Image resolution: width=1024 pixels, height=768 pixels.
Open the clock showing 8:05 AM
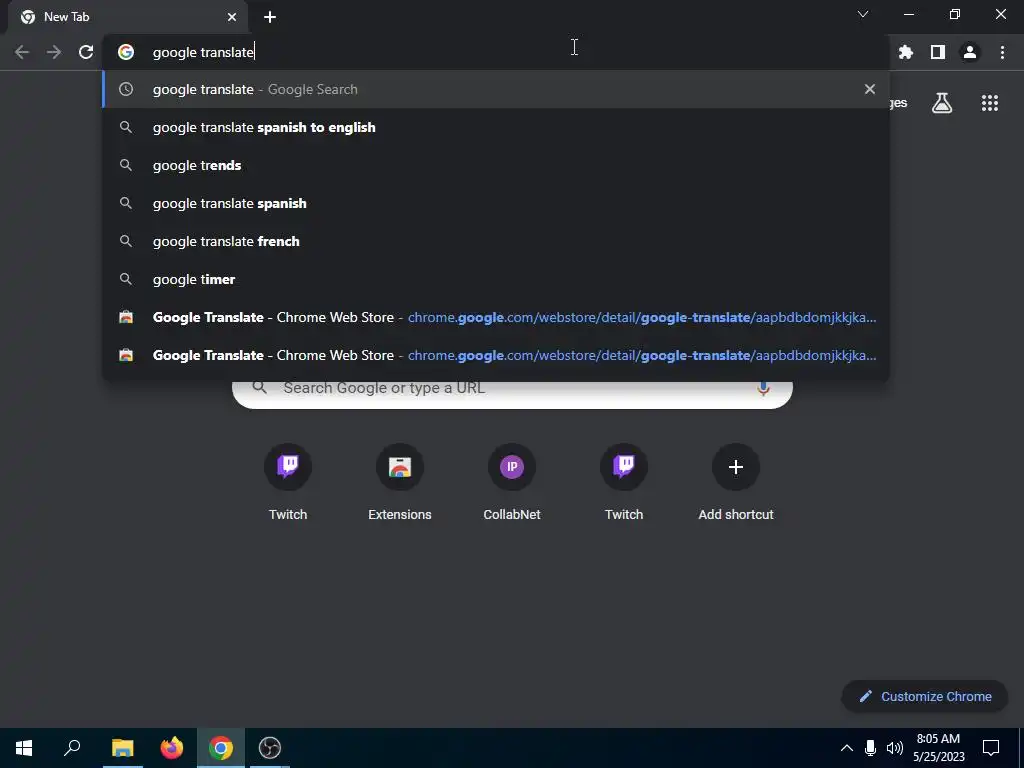click(938, 748)
